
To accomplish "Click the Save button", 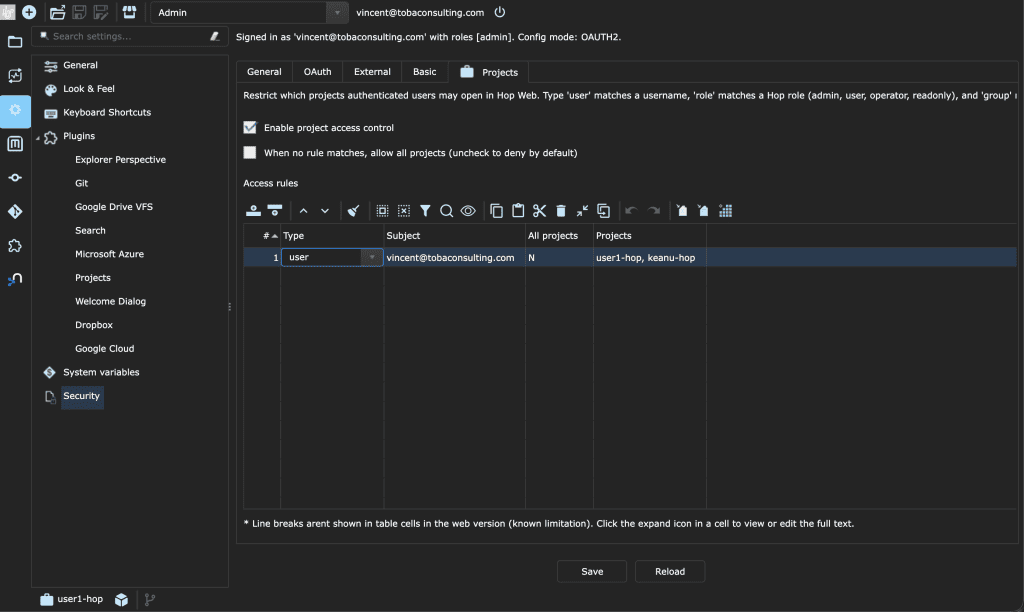I will [x=592, y=572].
